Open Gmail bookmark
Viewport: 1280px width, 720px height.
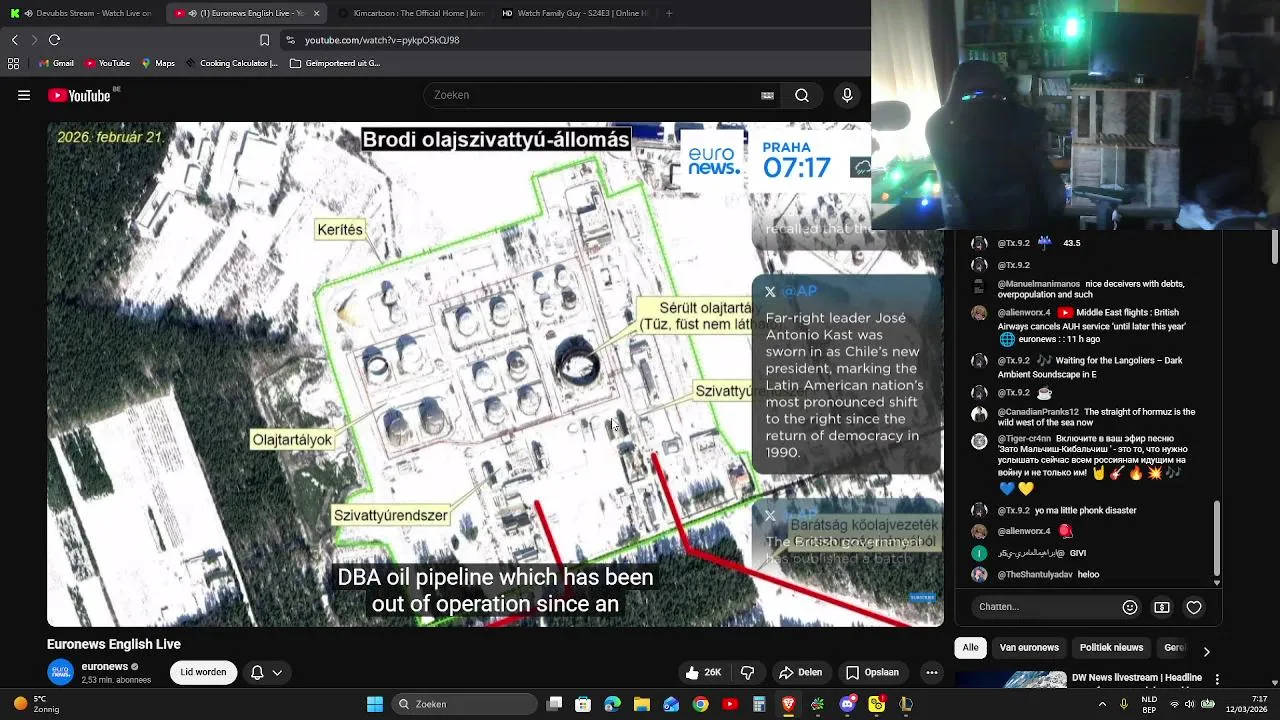(56, 63)
